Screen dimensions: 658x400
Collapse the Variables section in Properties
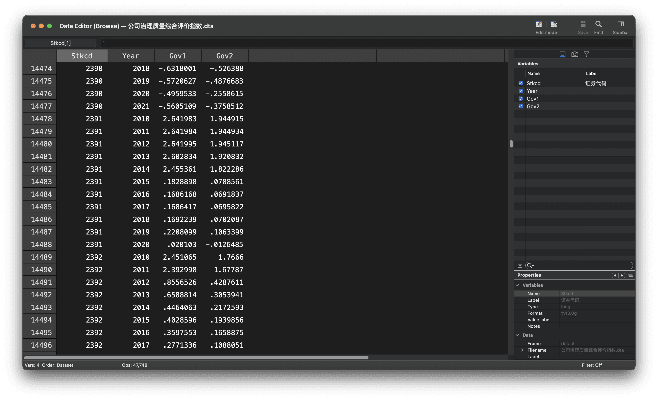click(518, 285)
